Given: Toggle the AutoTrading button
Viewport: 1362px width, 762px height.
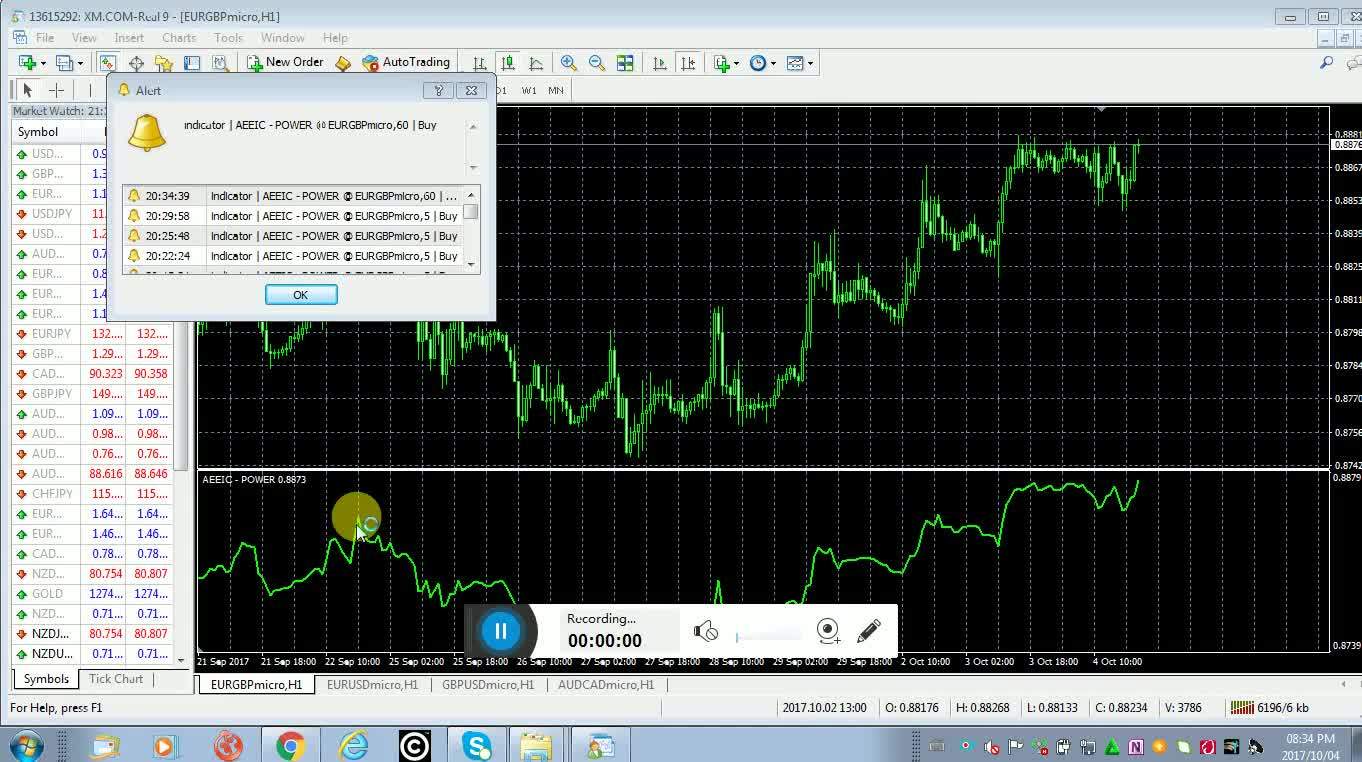Looking at the screenshot, I should pyautogui.click(x=407, y=62).
